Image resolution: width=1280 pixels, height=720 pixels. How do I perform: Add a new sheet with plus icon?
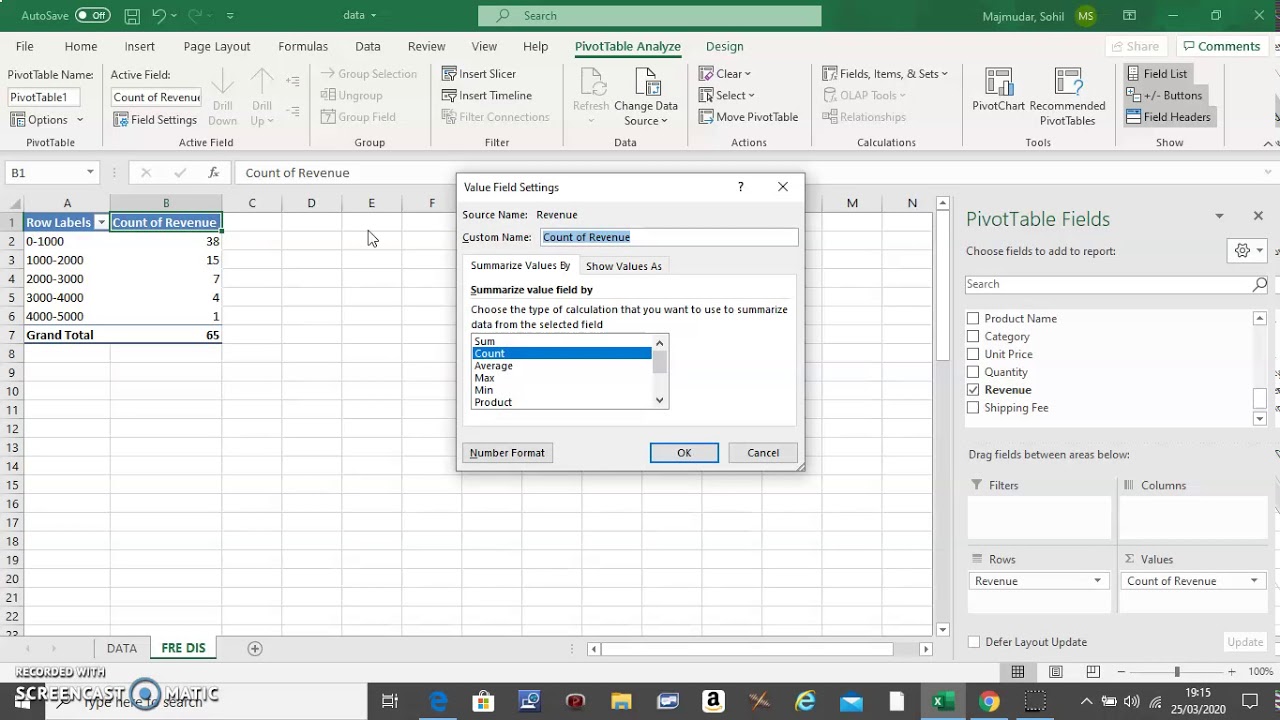click(x=255, y=648)
